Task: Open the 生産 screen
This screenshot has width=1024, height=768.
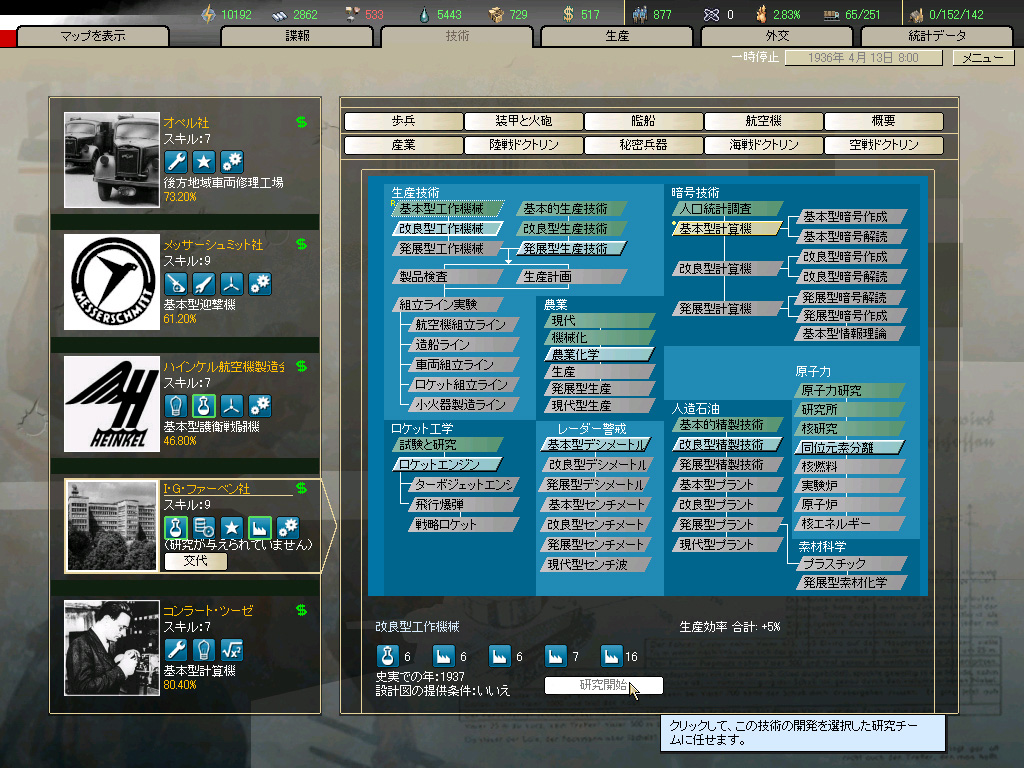Action: point(617,36)
